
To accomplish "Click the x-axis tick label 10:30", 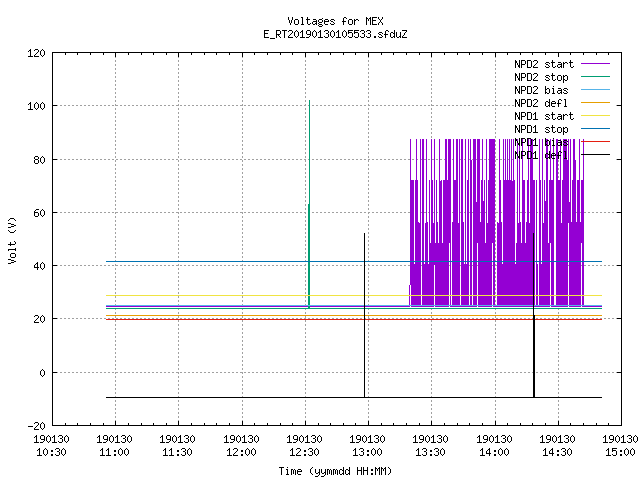I will pos(51,452).
